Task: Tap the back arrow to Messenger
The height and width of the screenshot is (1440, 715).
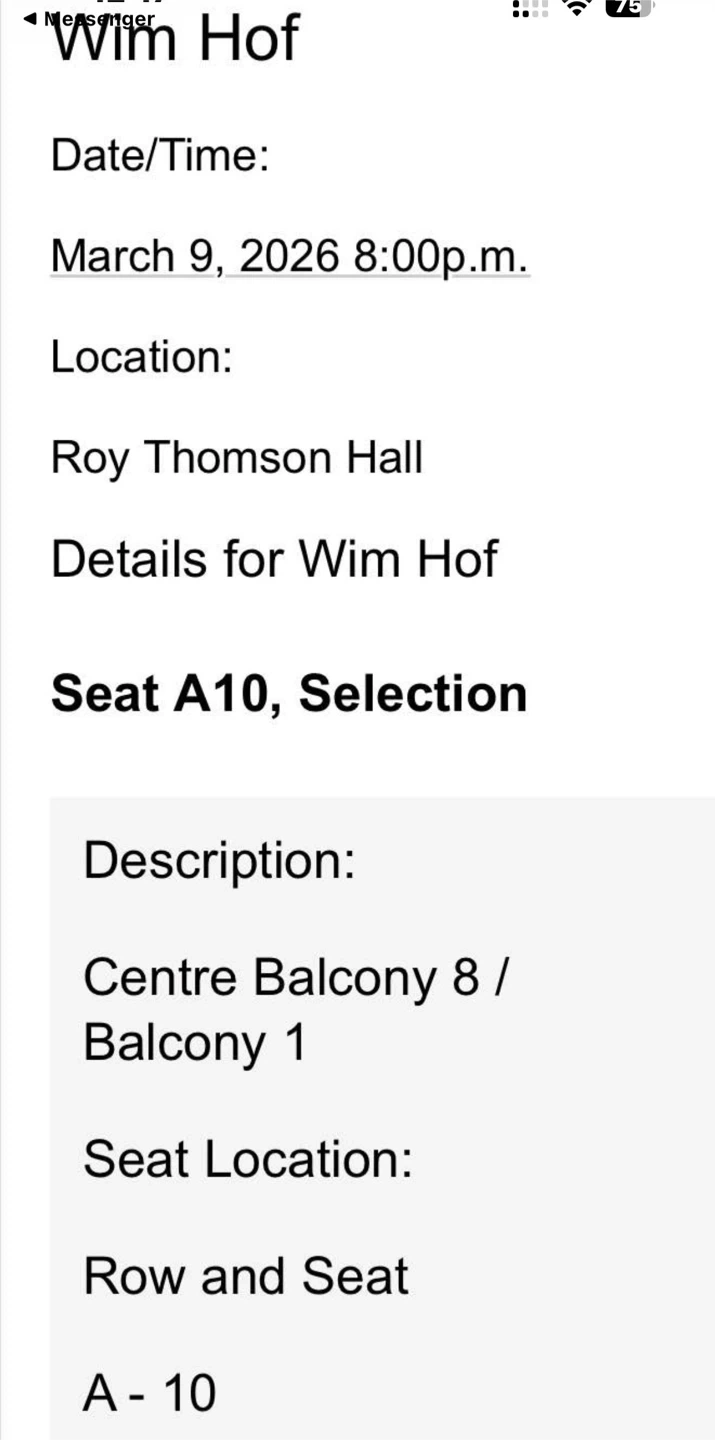Action: point(29,18)
